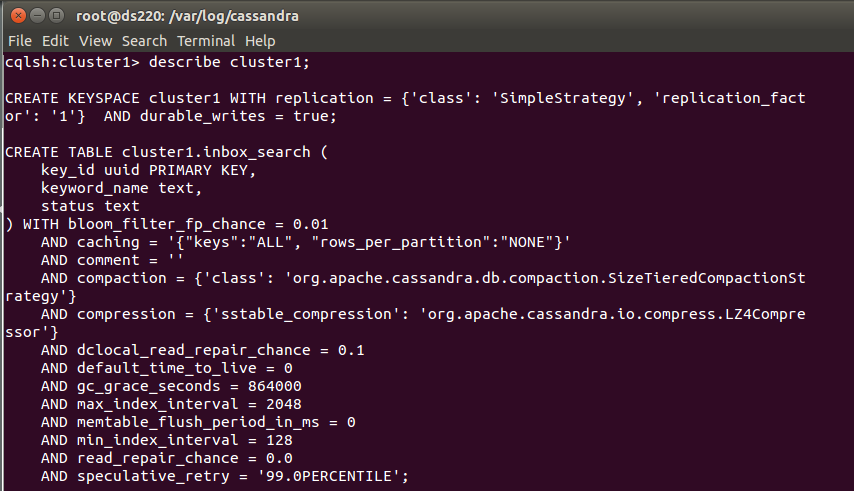Click on 'SimpleStrategy' in replication settings
The height and width of the screenshot is (491, 854).
(x=563, y=98)
